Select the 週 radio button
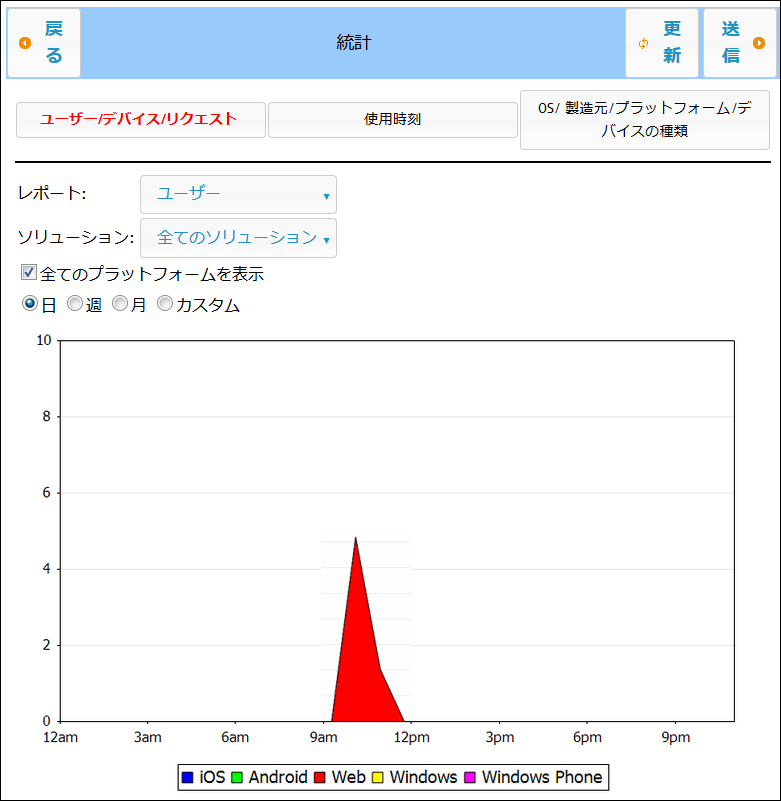The image size is (781, 801). [x=75, y=303]
